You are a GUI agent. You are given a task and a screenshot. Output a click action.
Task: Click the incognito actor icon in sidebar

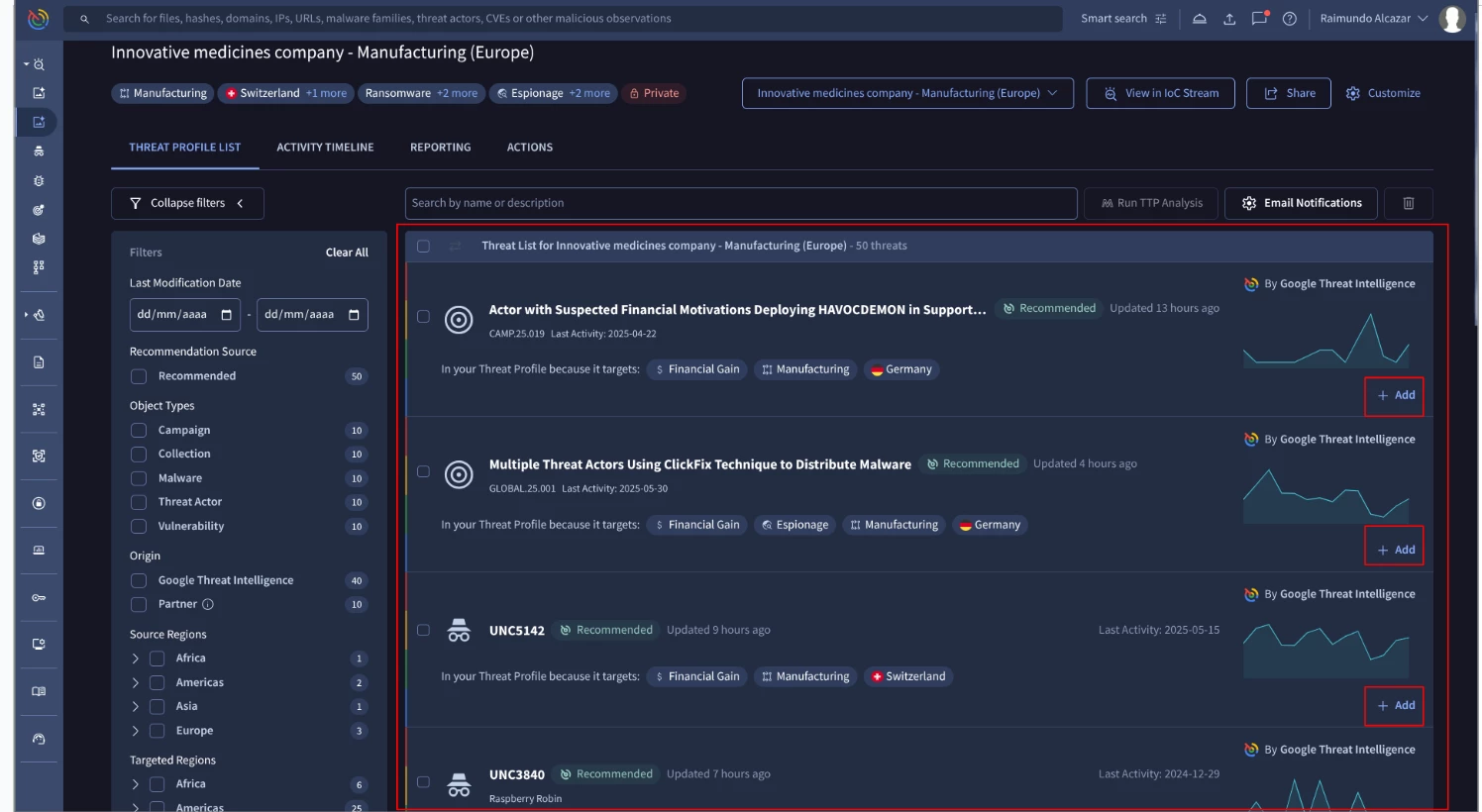pyautogui.click(x=39, y=152)
